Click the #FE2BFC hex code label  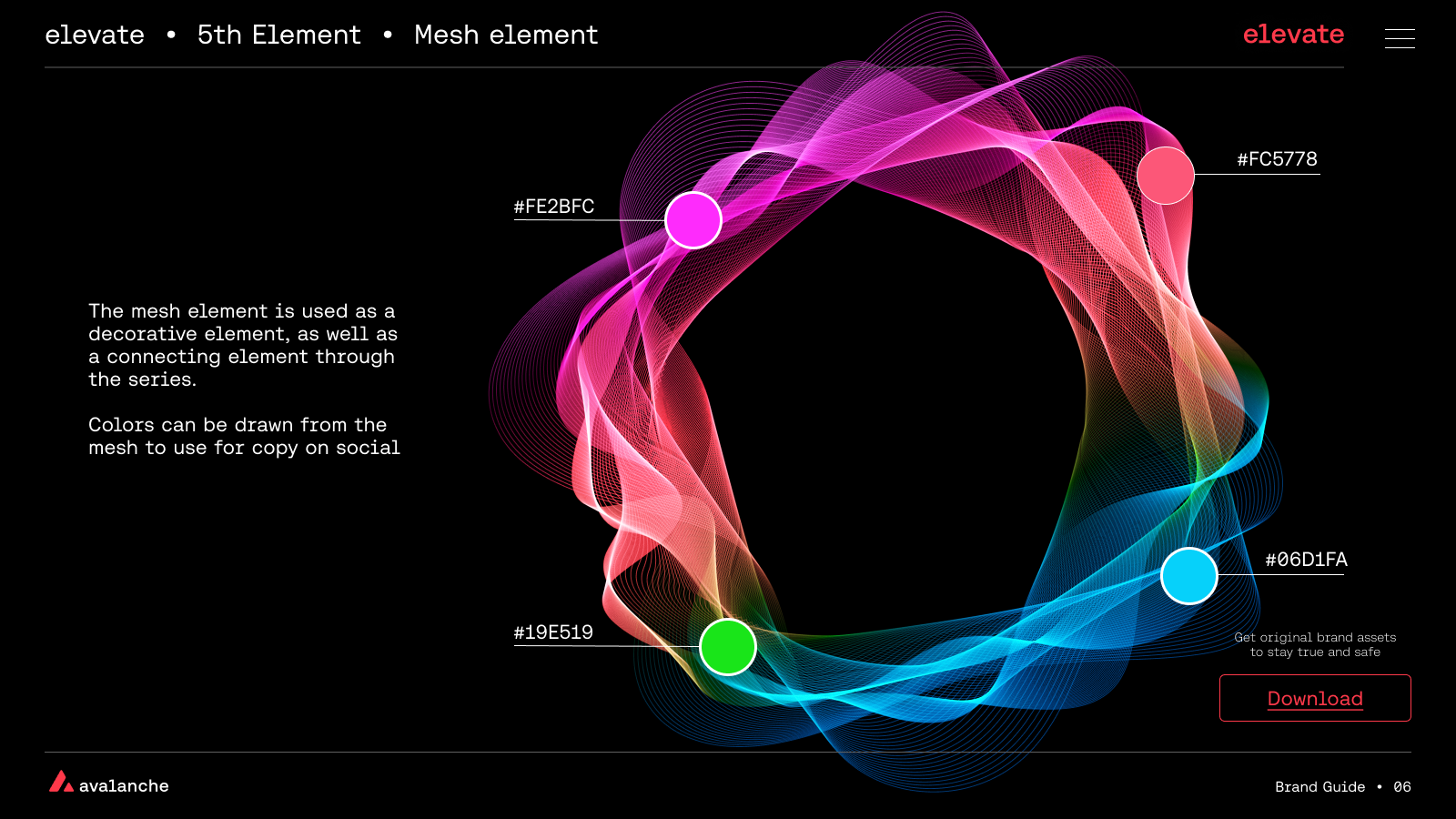pos(554,207)
